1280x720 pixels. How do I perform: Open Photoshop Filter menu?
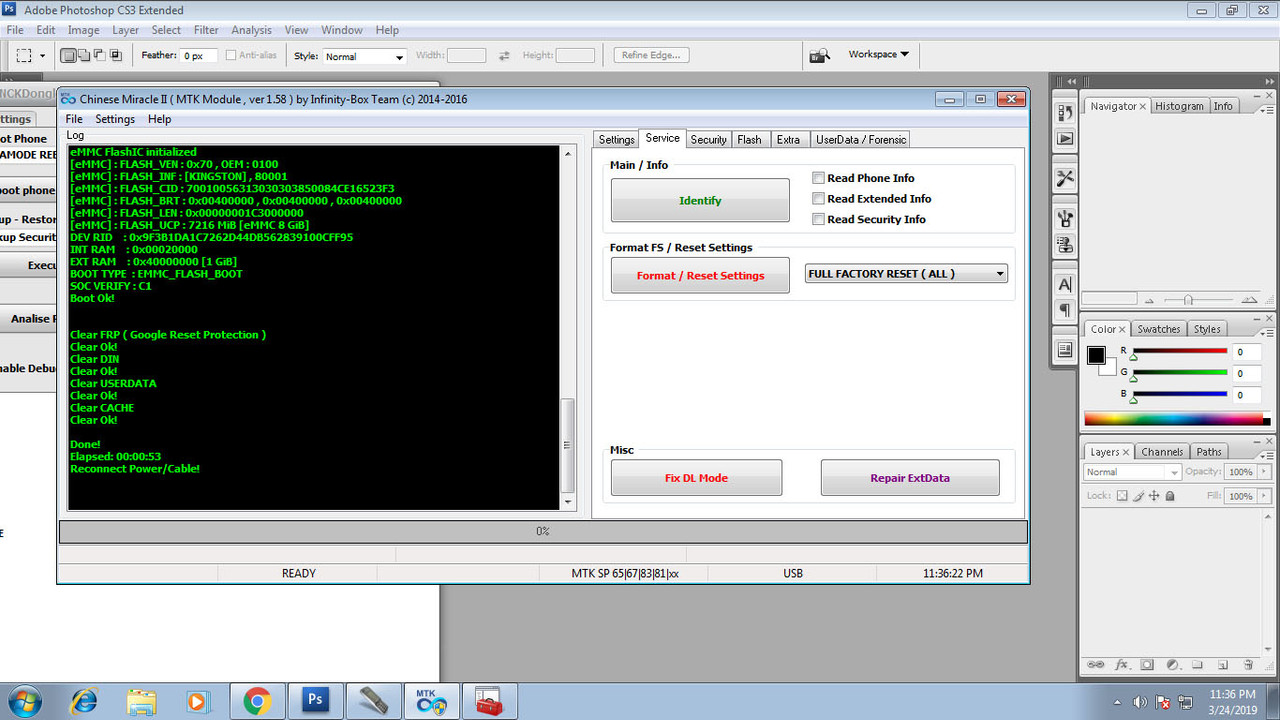206,30
